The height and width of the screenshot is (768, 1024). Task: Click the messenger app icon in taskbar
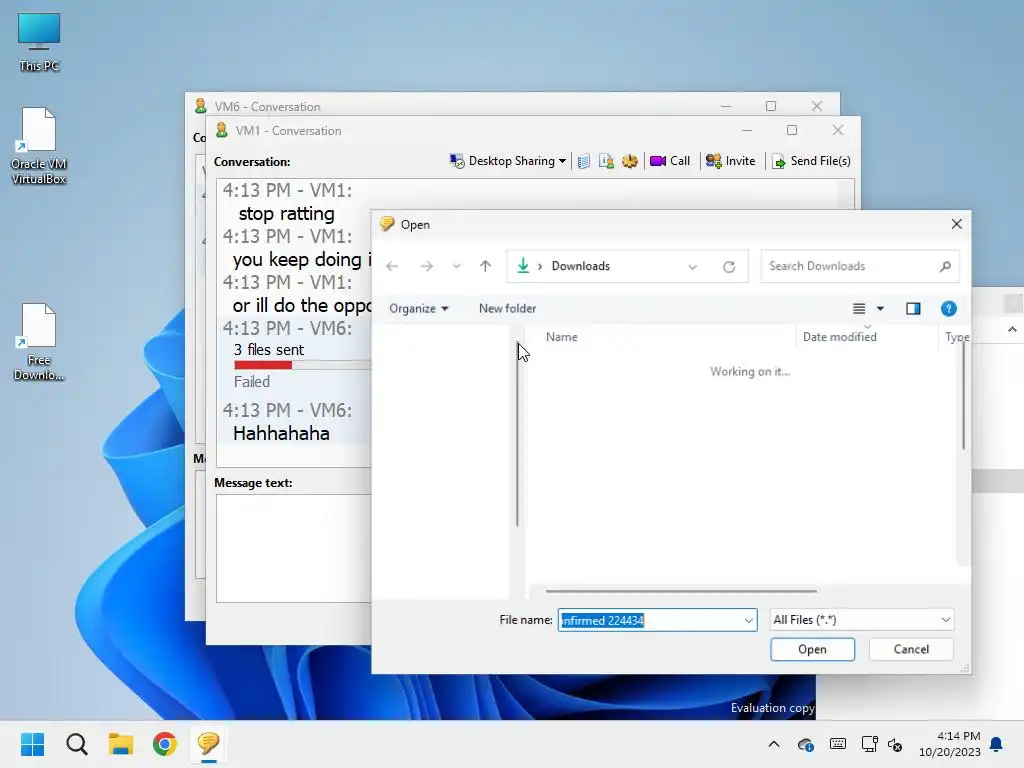tap(208, 744)
